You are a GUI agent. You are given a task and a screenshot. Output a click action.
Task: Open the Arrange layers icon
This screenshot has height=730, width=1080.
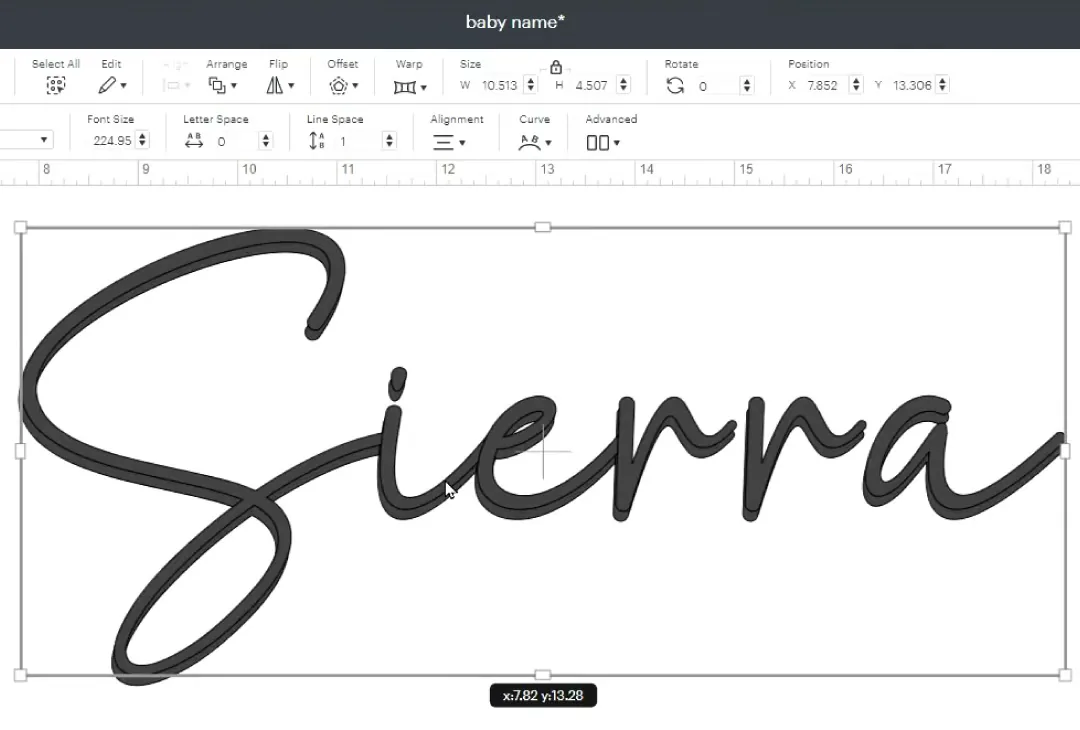(217, 85)
